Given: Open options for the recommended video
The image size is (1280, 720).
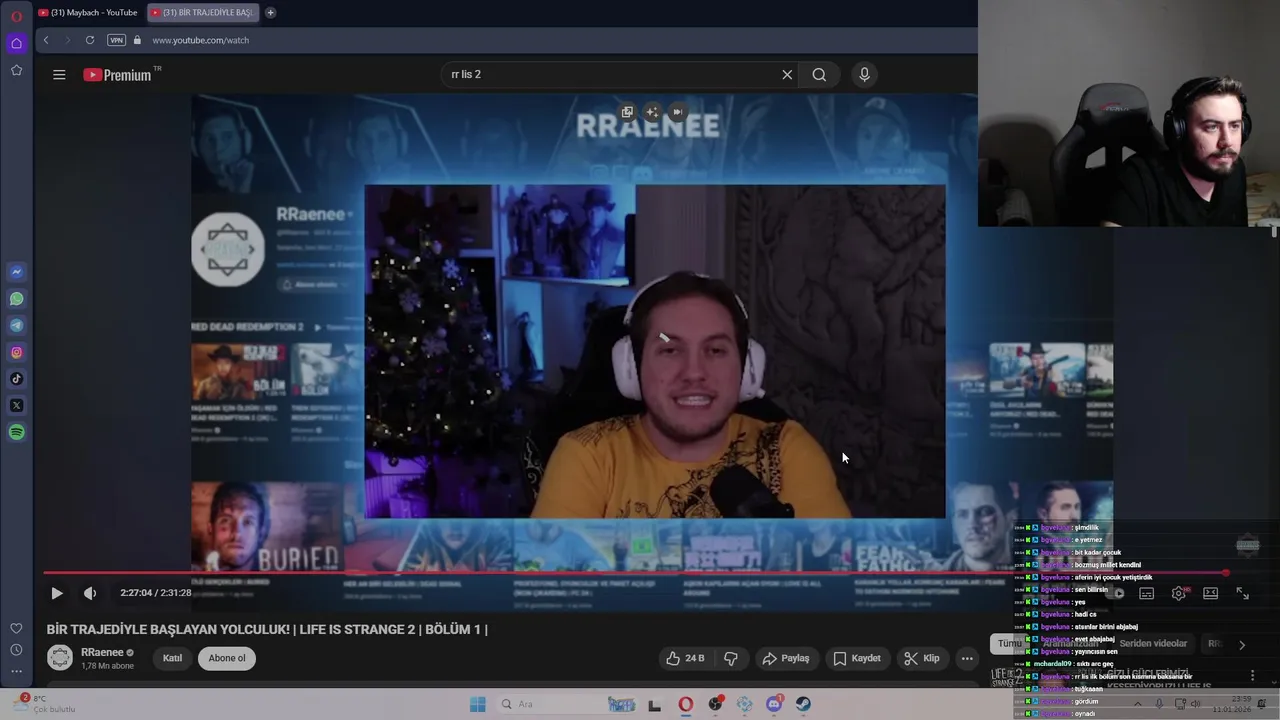Looking at the screenshot, I should (1252, 676).
